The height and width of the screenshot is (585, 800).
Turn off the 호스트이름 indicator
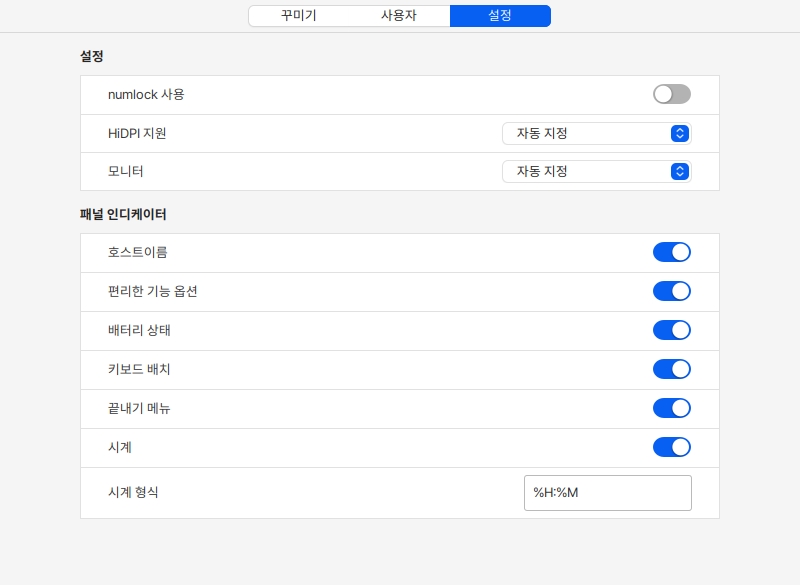coord(671,252)
